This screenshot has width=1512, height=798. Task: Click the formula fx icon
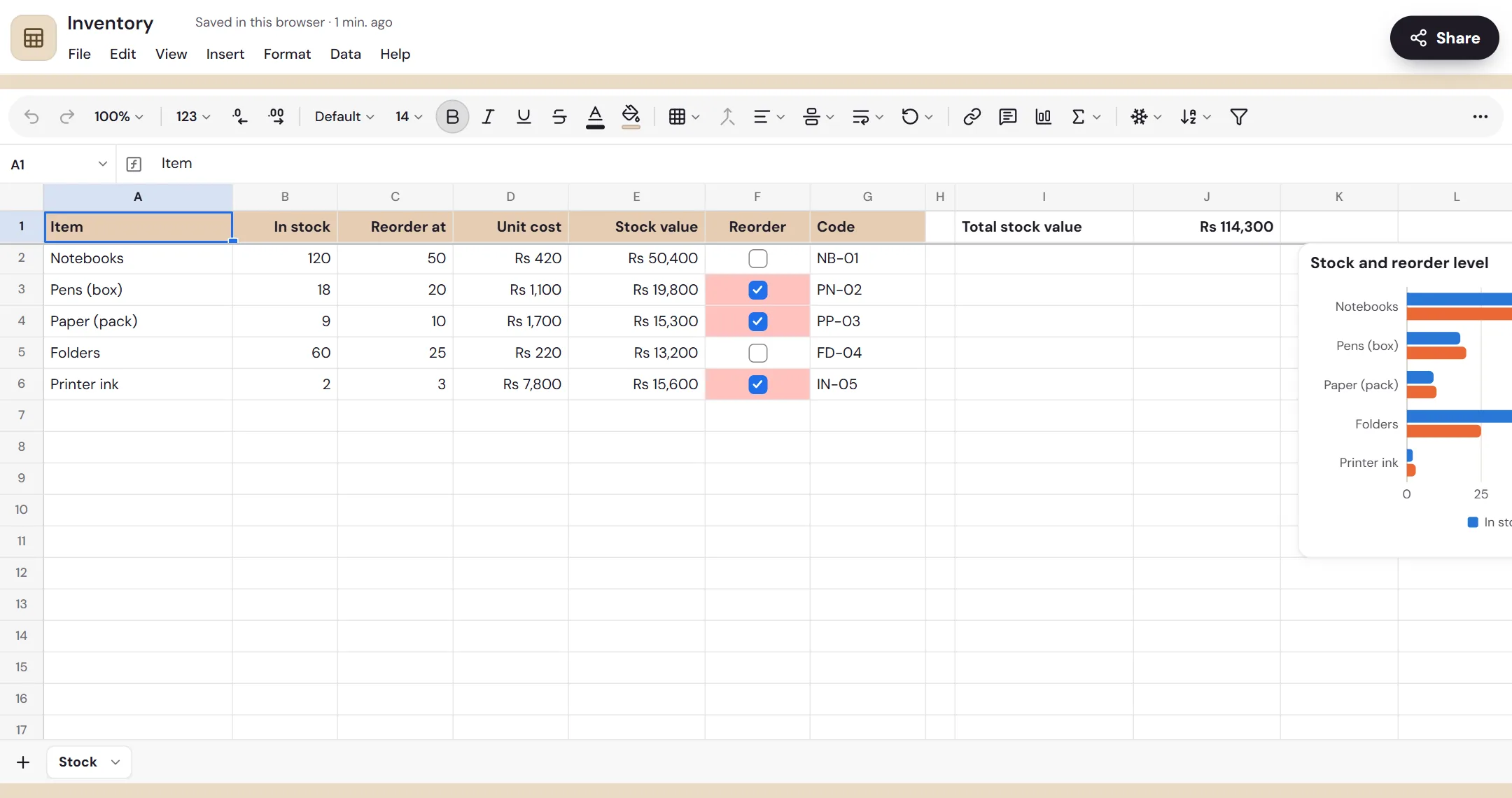point(134,164)
